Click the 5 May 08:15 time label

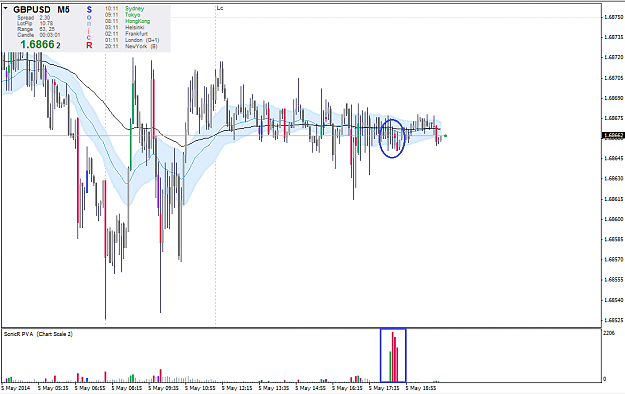pos(127,388)
